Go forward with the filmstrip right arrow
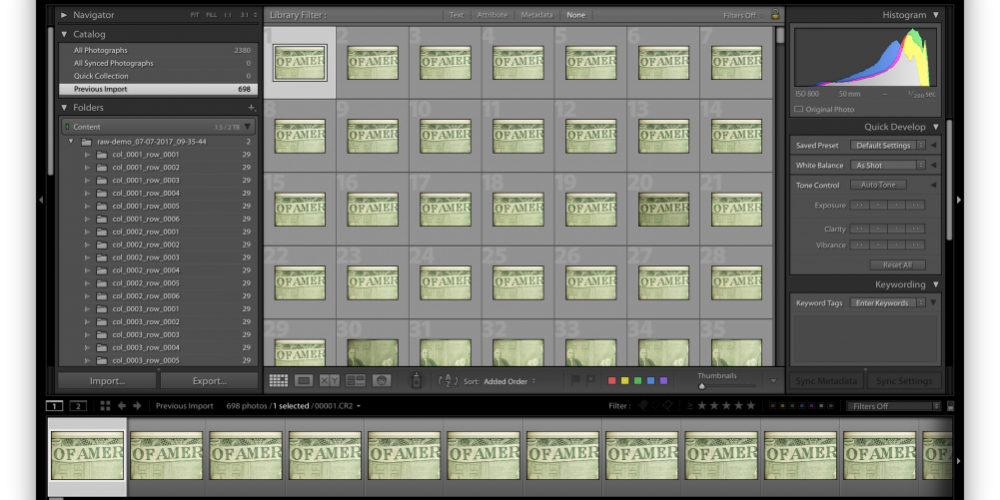The image size is (1000, 500). pos(137,406)
